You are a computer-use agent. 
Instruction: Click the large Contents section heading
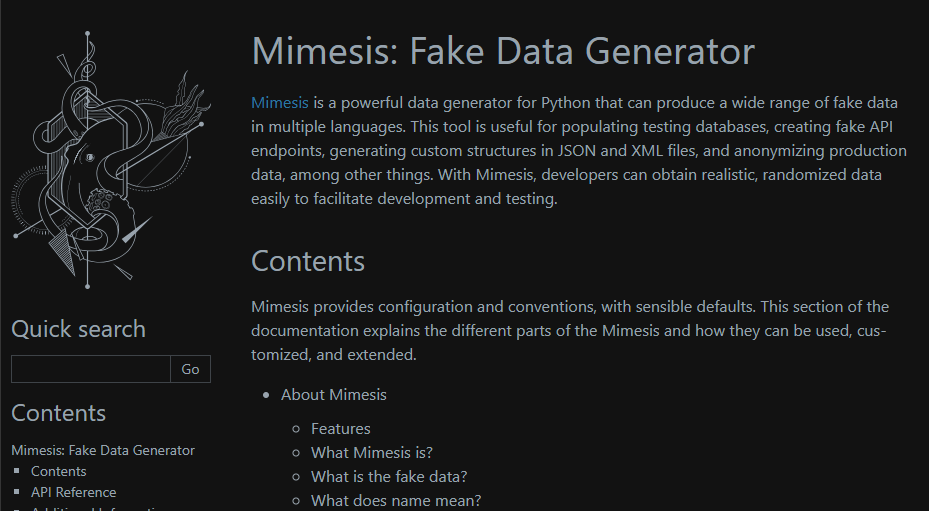[308, 261]
